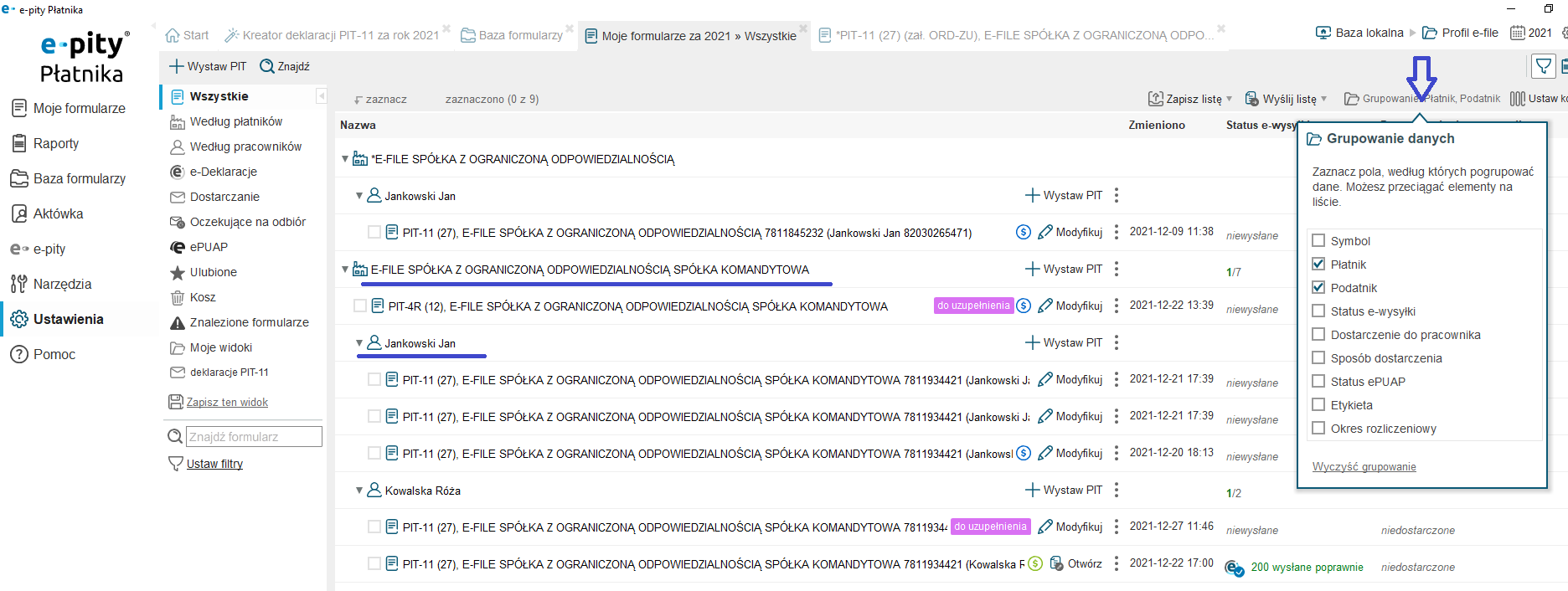Open Moje formularze in the sidebar
This screenshot has height=591, width=1568.
(69, 108)
